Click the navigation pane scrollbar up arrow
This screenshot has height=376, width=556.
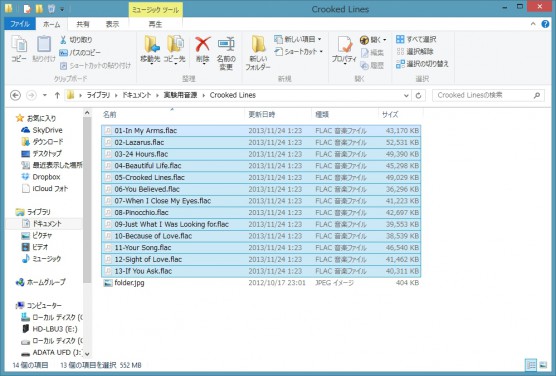tap(87, 113)
